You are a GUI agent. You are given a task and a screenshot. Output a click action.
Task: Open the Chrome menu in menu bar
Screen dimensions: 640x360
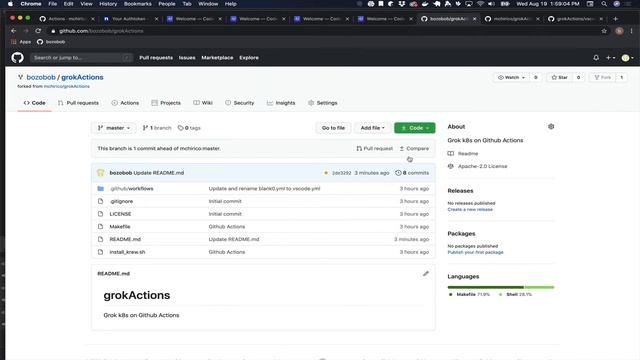click(x=31, y=4)
